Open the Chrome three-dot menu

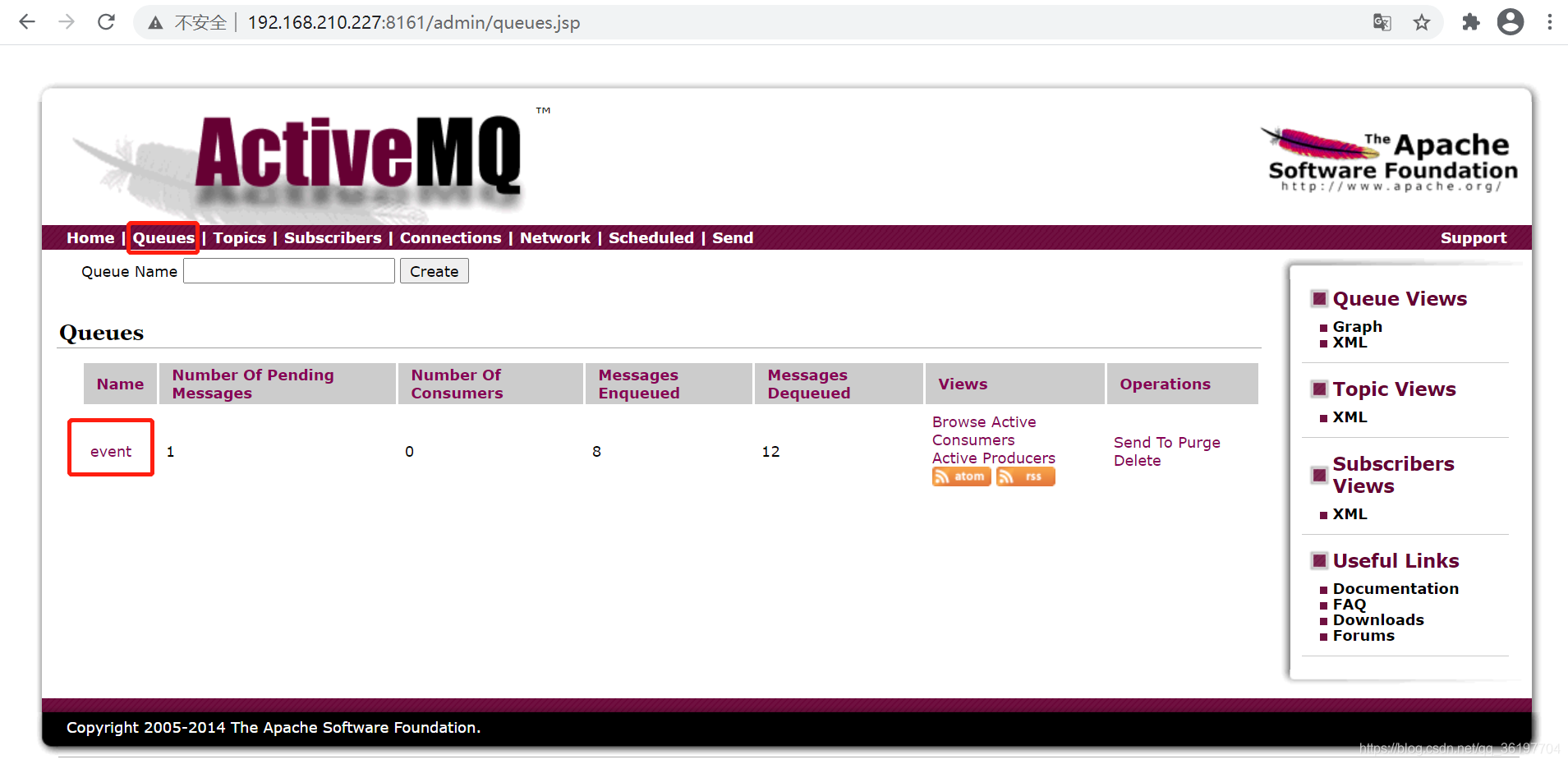(x=1550, y=22)
